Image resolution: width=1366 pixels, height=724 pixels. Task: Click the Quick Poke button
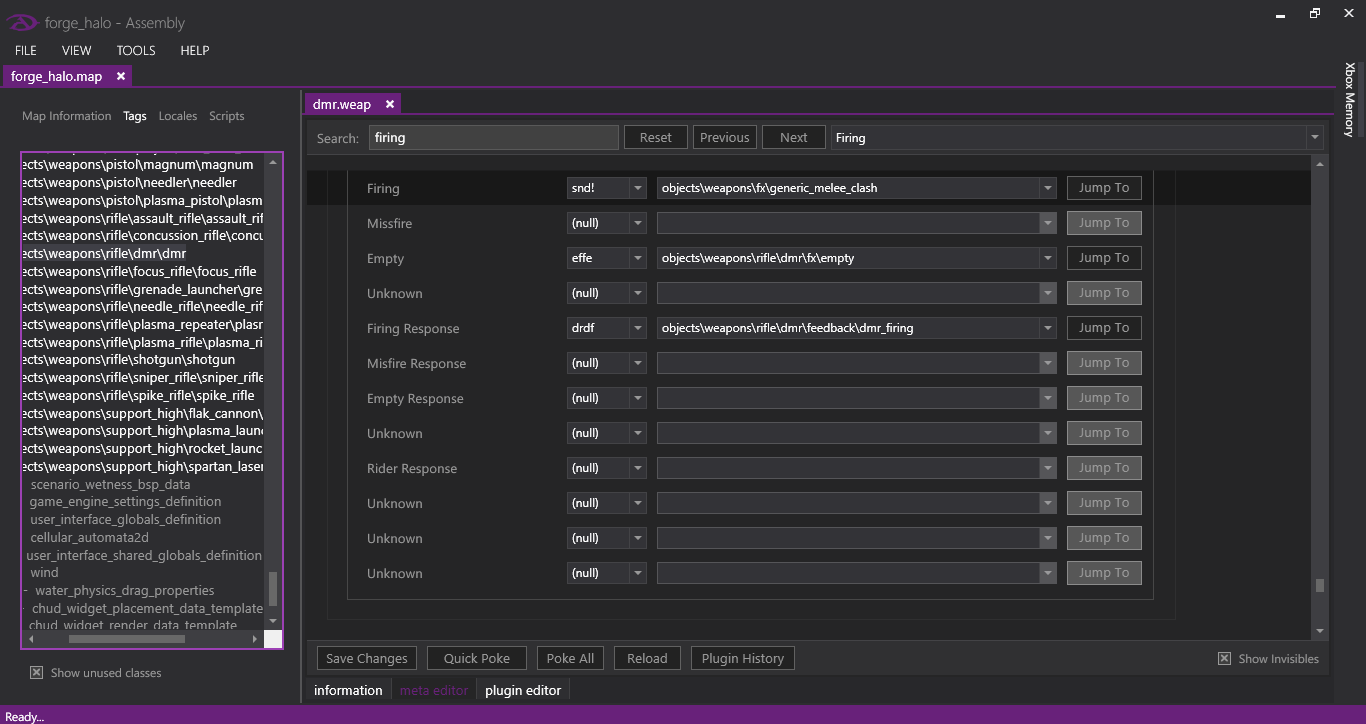(x=477, y=658)
